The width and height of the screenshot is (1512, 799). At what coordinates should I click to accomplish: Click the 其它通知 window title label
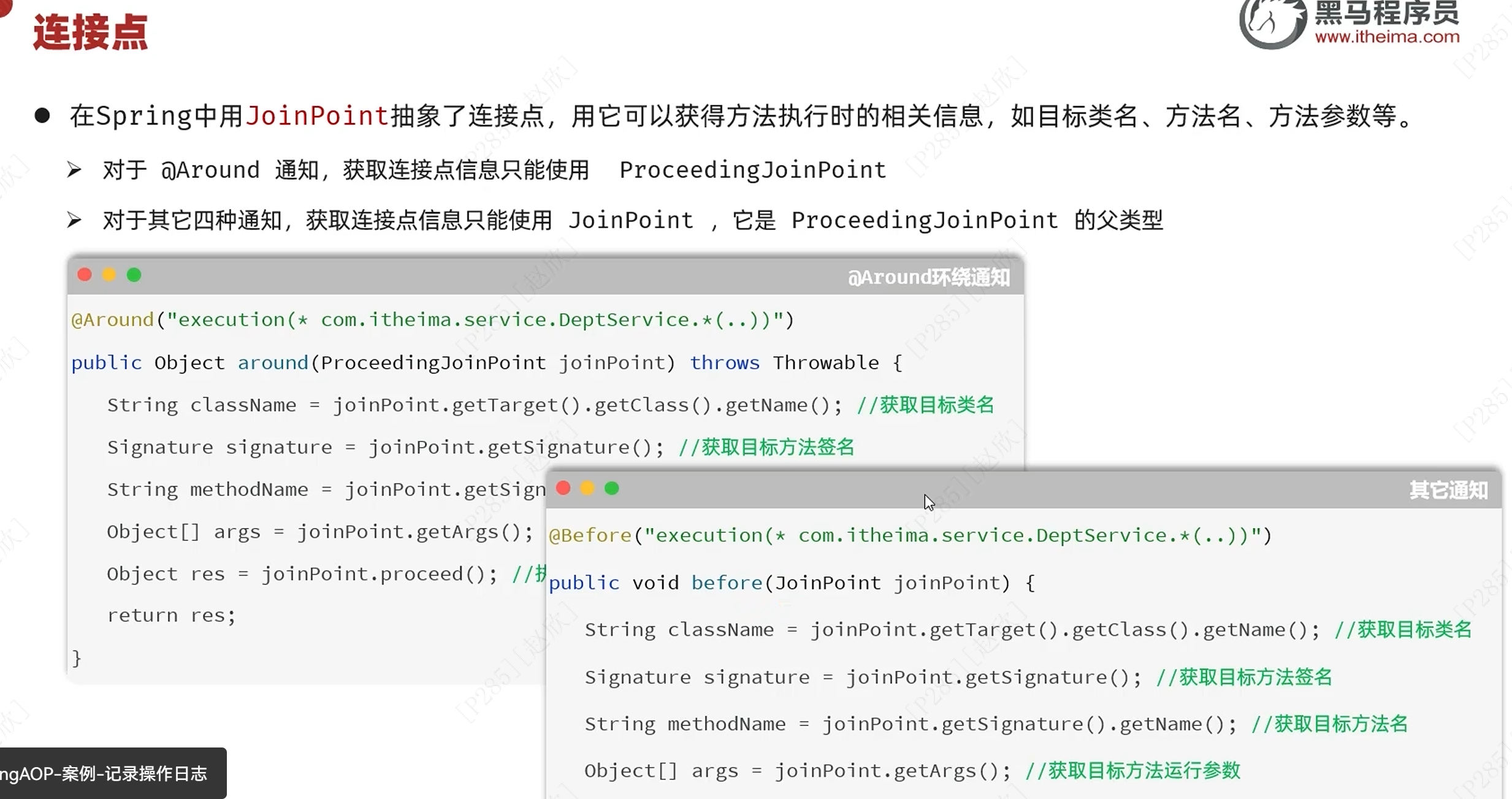tap(1448, 490)
